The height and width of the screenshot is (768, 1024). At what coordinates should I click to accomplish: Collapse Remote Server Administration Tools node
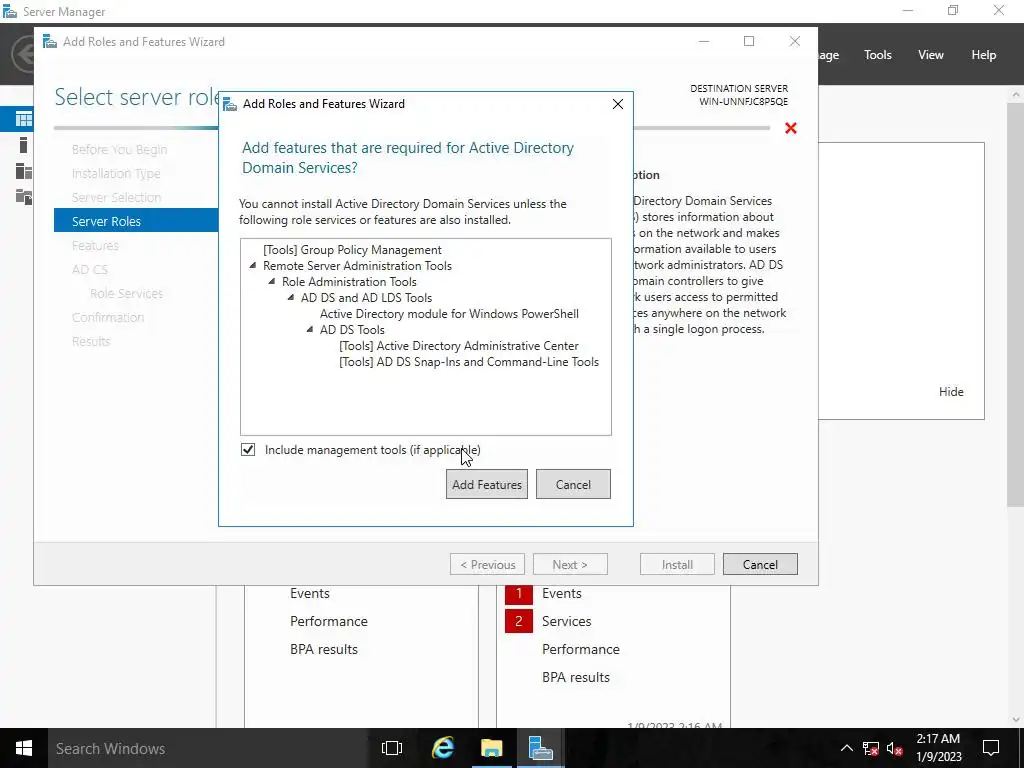tap(253, 265)
